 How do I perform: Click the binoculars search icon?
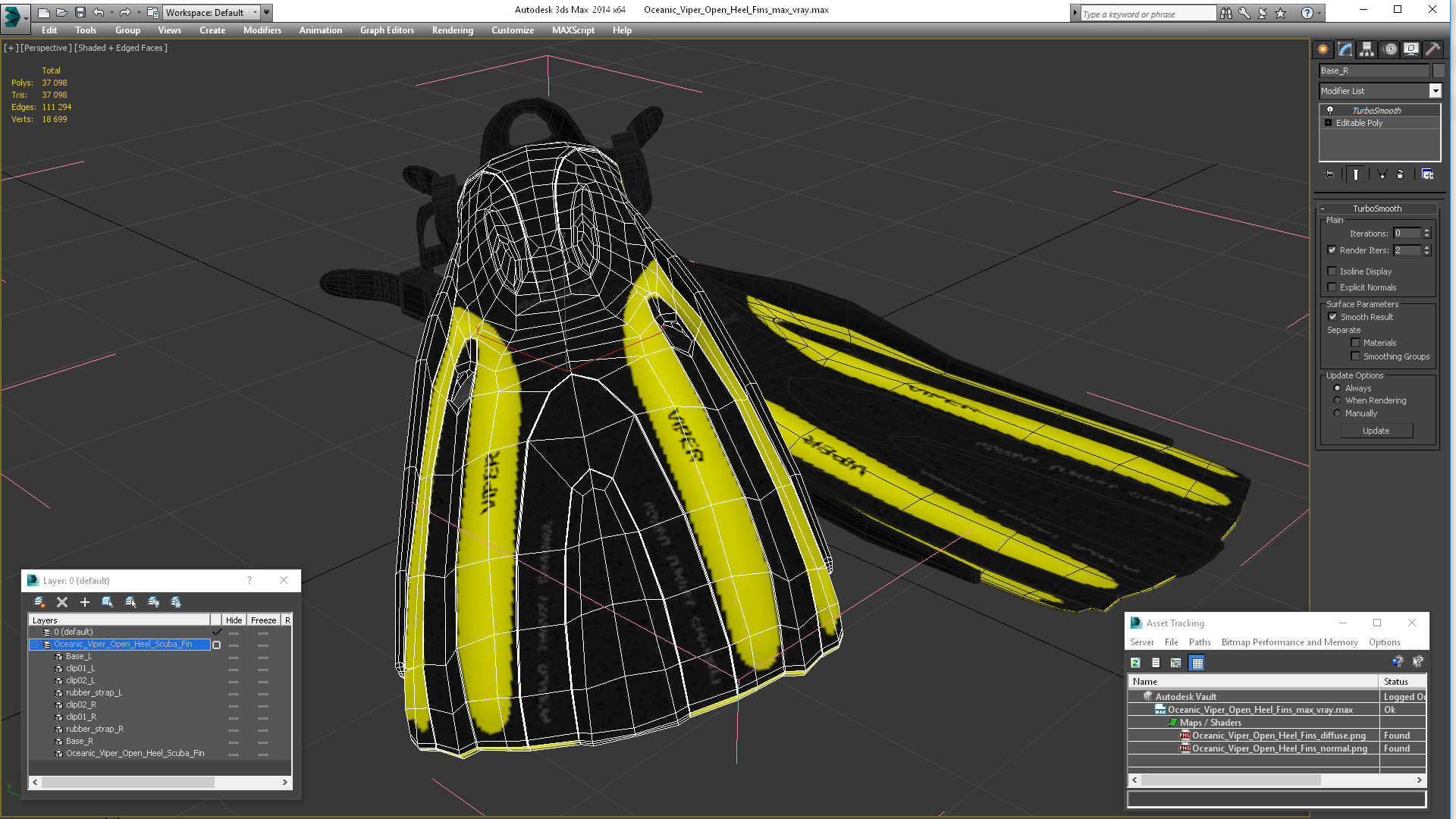pyautogui.click(x=1226, y=13)
